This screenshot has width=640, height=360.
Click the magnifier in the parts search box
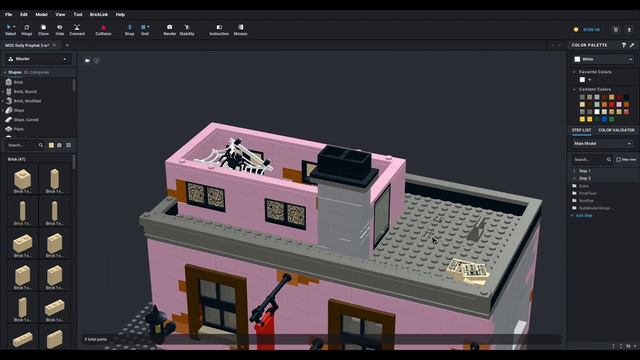tap(41, 145)
